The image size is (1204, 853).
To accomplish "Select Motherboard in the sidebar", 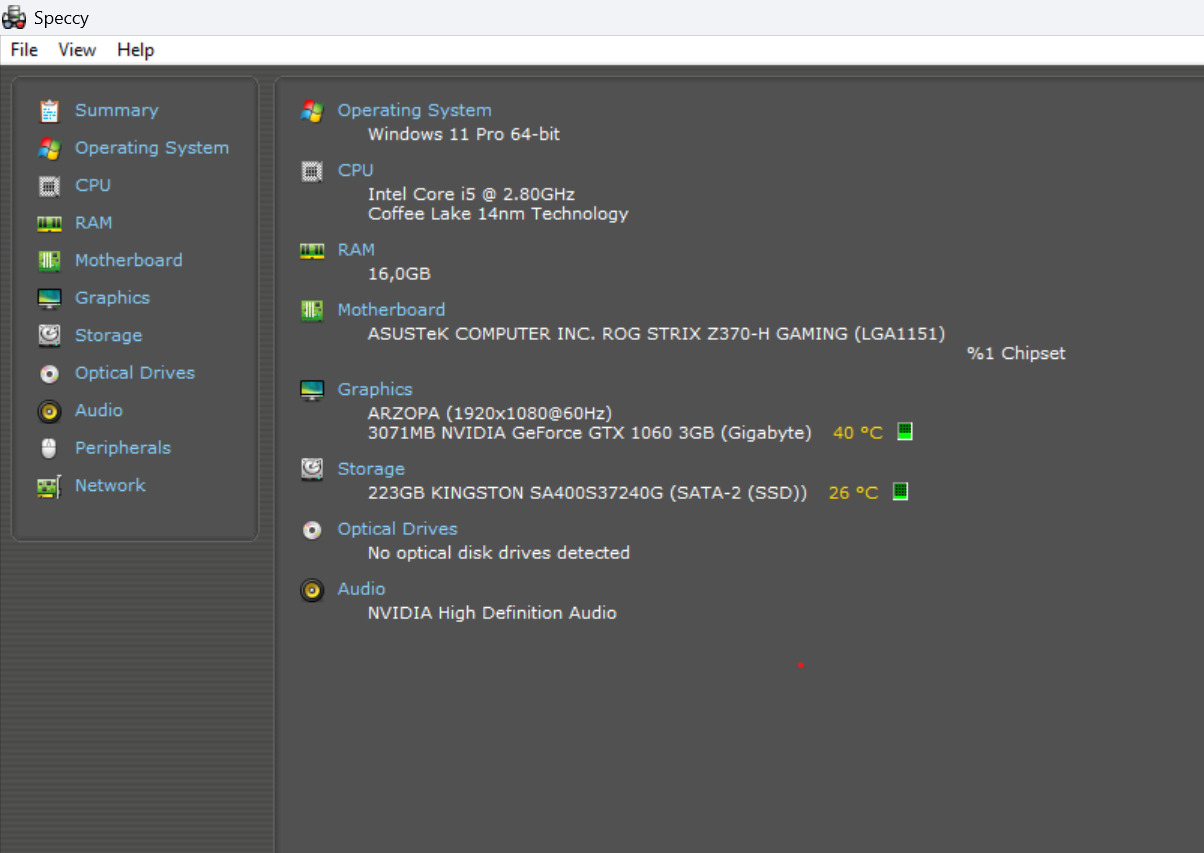I will [x=129, y=260].
